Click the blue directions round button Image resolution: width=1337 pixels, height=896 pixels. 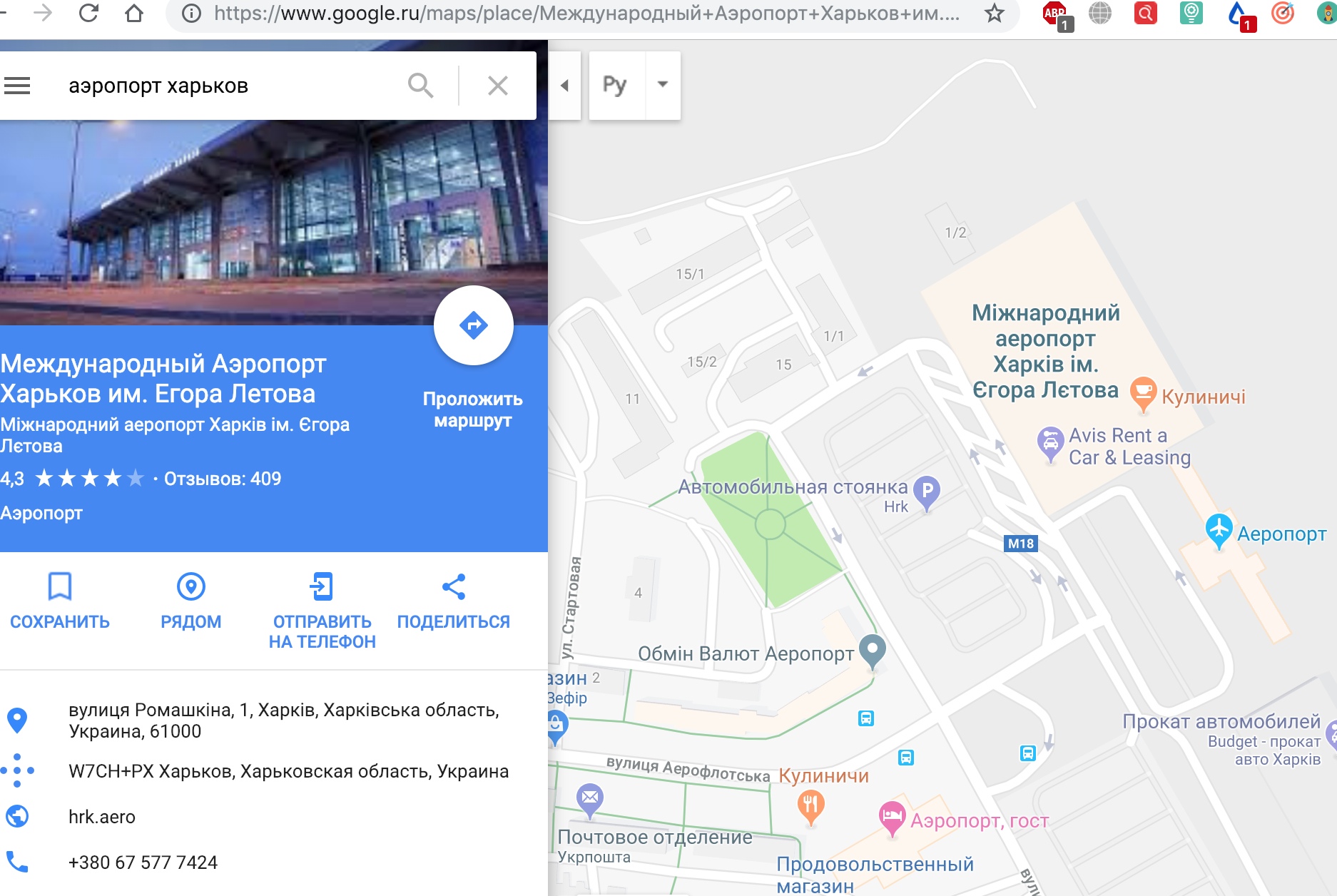click(x=474, y=325)
